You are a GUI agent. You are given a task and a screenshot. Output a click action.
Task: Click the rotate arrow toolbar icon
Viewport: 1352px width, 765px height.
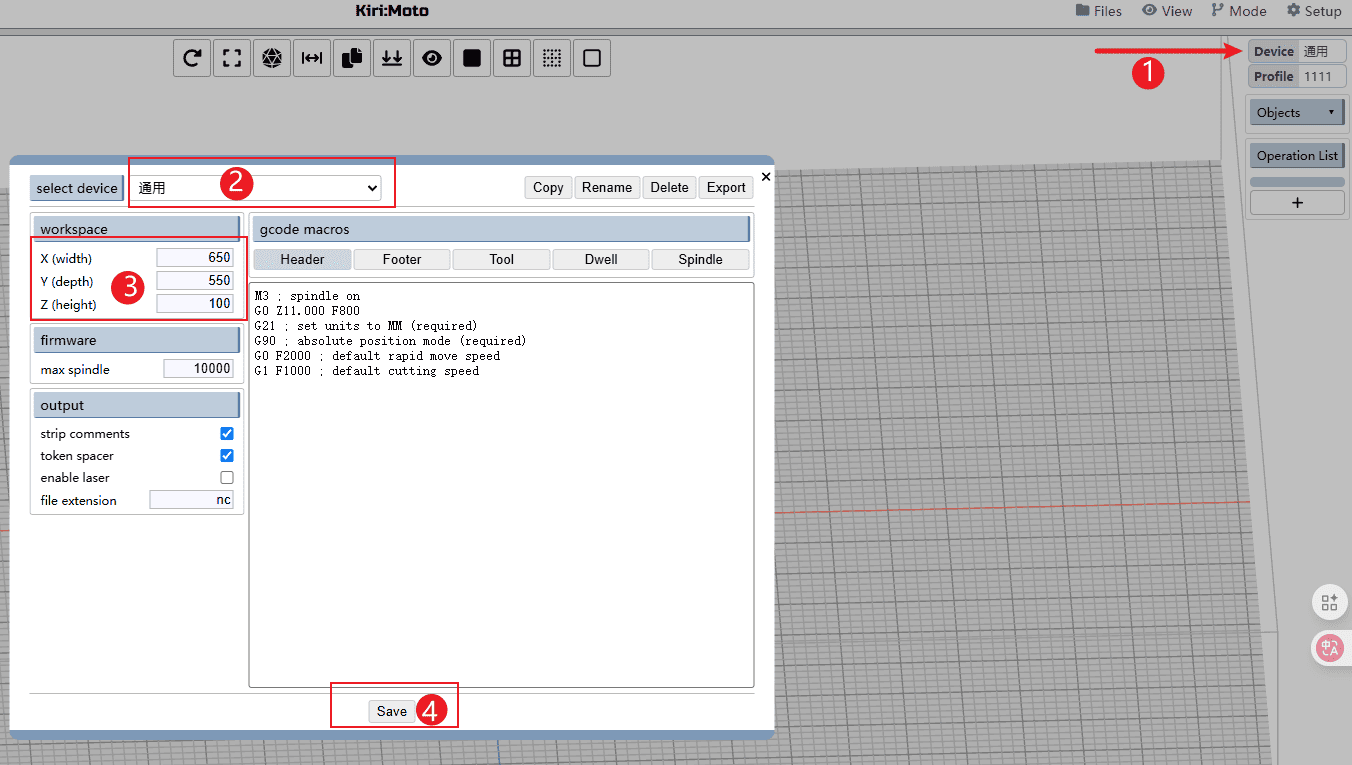192,59
